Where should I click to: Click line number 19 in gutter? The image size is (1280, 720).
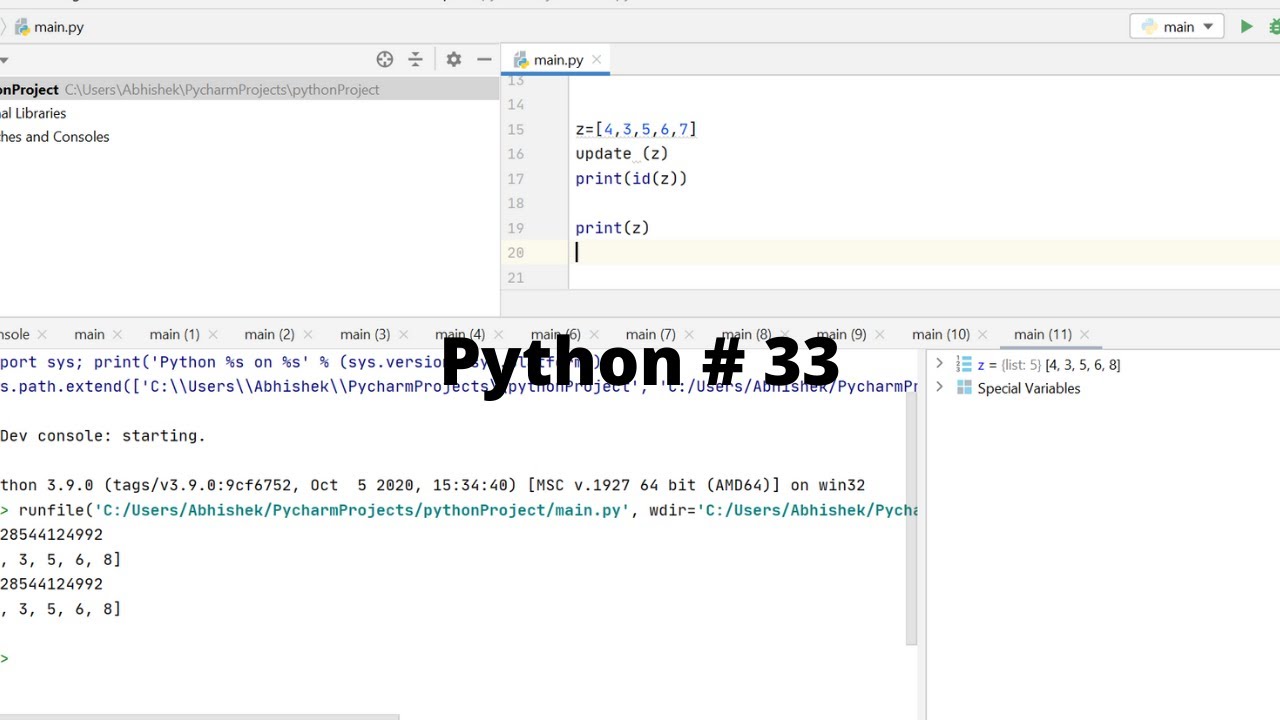point(515,228)
